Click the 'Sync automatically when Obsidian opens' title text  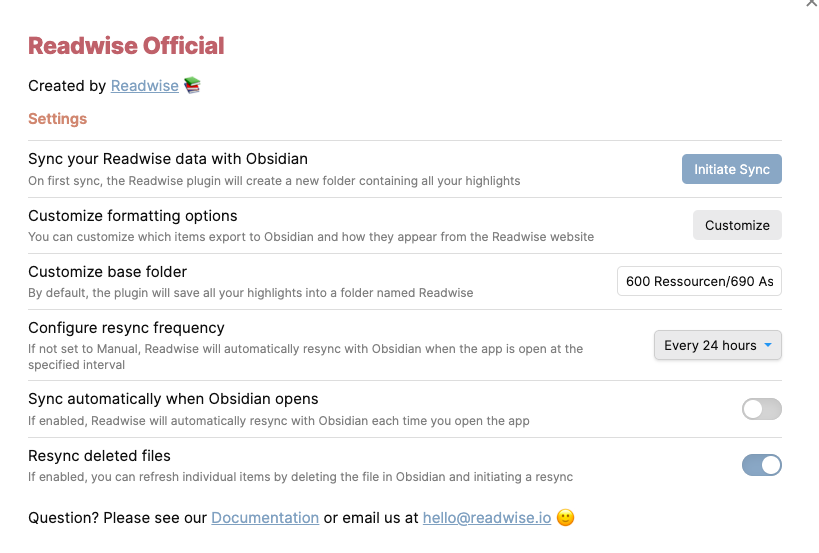coord(173,399)
